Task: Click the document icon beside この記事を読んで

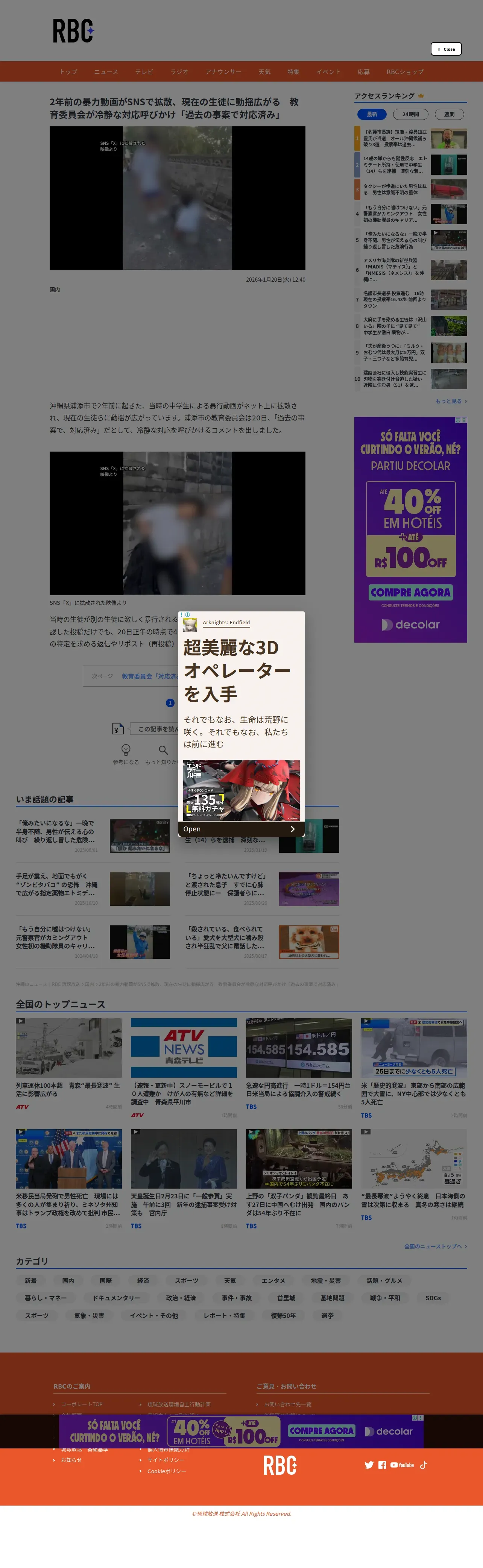Action: 118,729
